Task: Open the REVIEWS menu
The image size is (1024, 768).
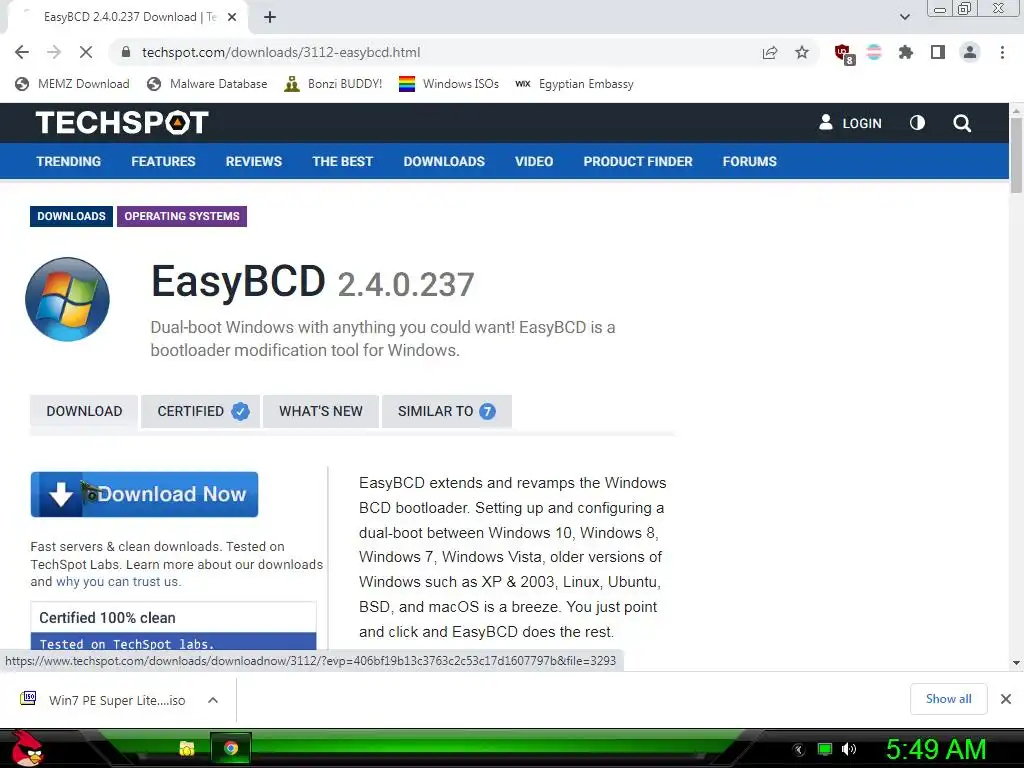Action: tap(253, 161)
